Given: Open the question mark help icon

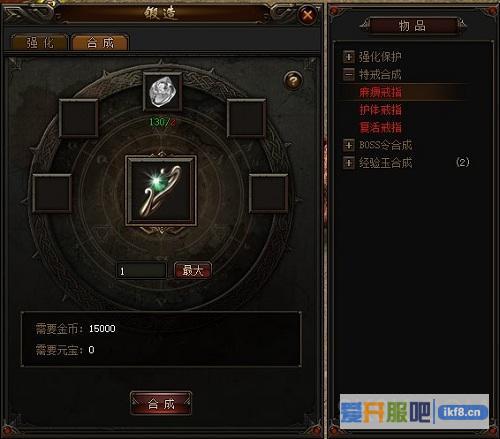Looking at the screenshot, I should (293, 80).
